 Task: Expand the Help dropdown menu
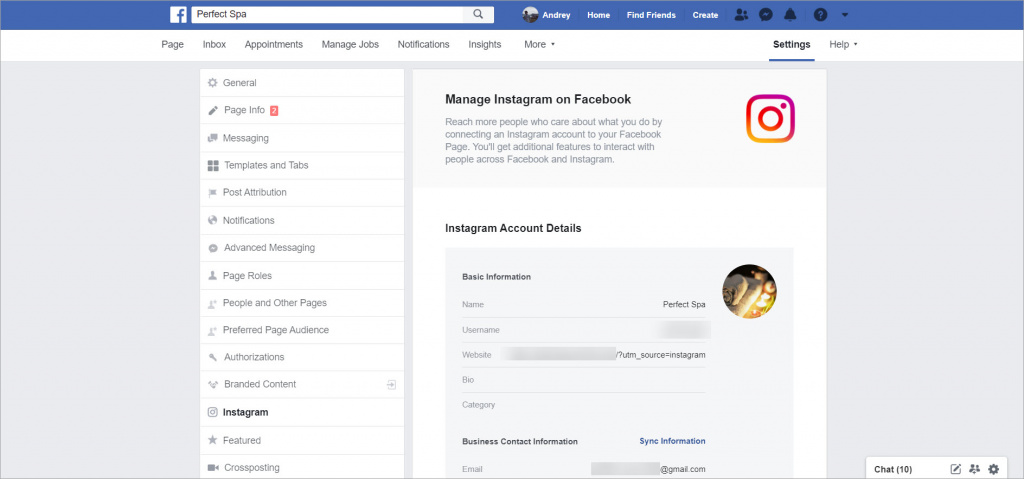[x=843, y=44]
